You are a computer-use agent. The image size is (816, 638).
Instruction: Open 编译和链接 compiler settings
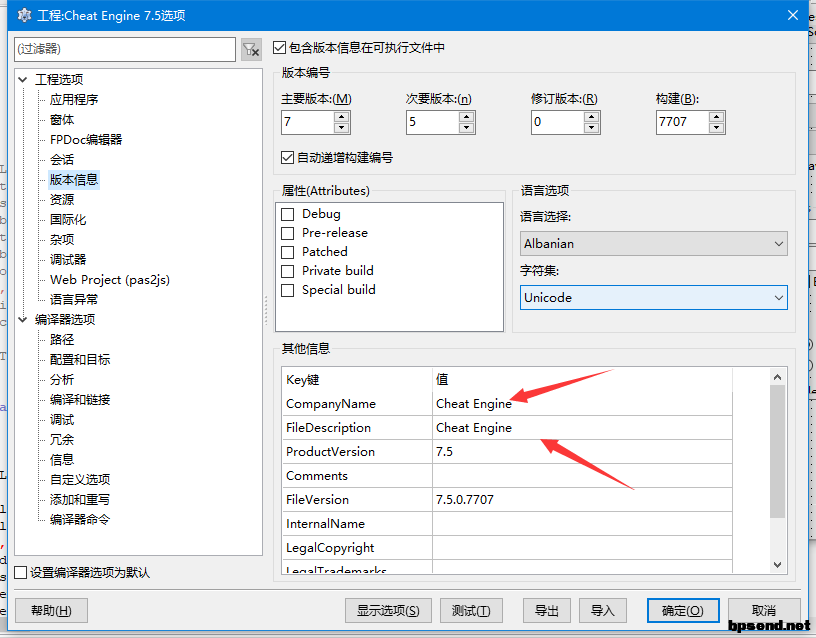(x=80, y=399)
